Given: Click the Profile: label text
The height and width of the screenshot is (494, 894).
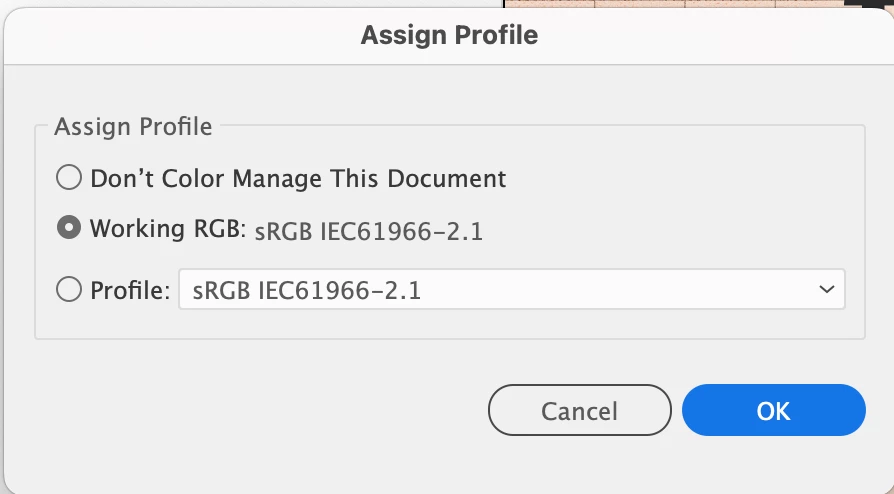Looking at the screenshot, I should pos(130,291).
